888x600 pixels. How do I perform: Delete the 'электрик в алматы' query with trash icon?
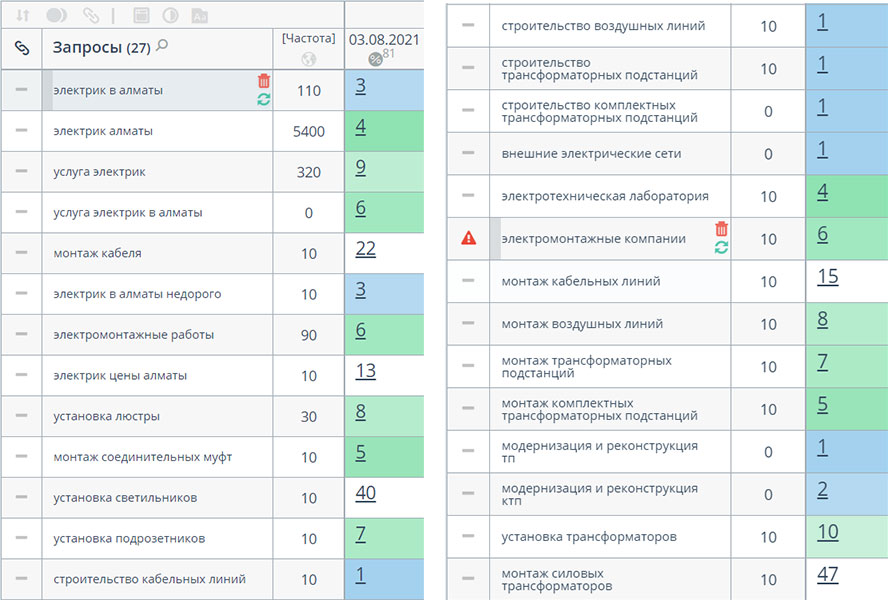pos(263,81)
